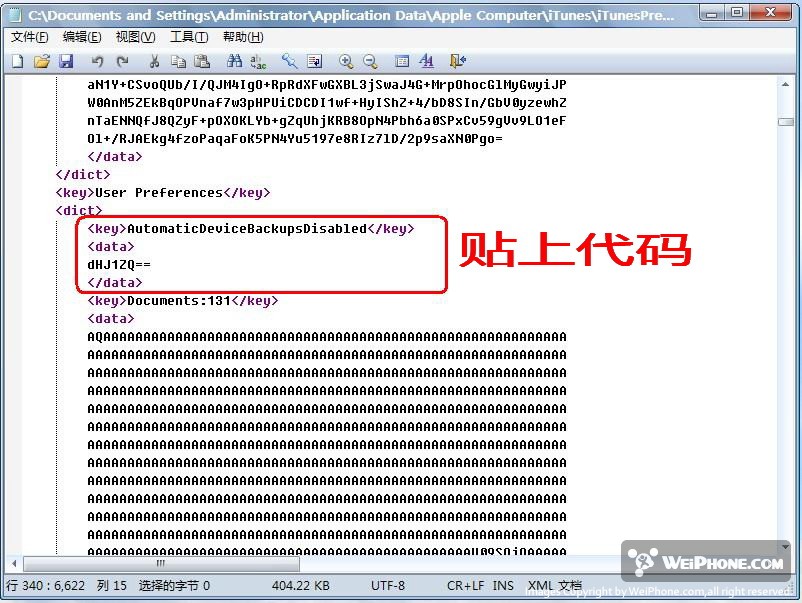Open the 帮助(H) menu
The height and width of the screenshot is (603, 802).
(243, 37)
